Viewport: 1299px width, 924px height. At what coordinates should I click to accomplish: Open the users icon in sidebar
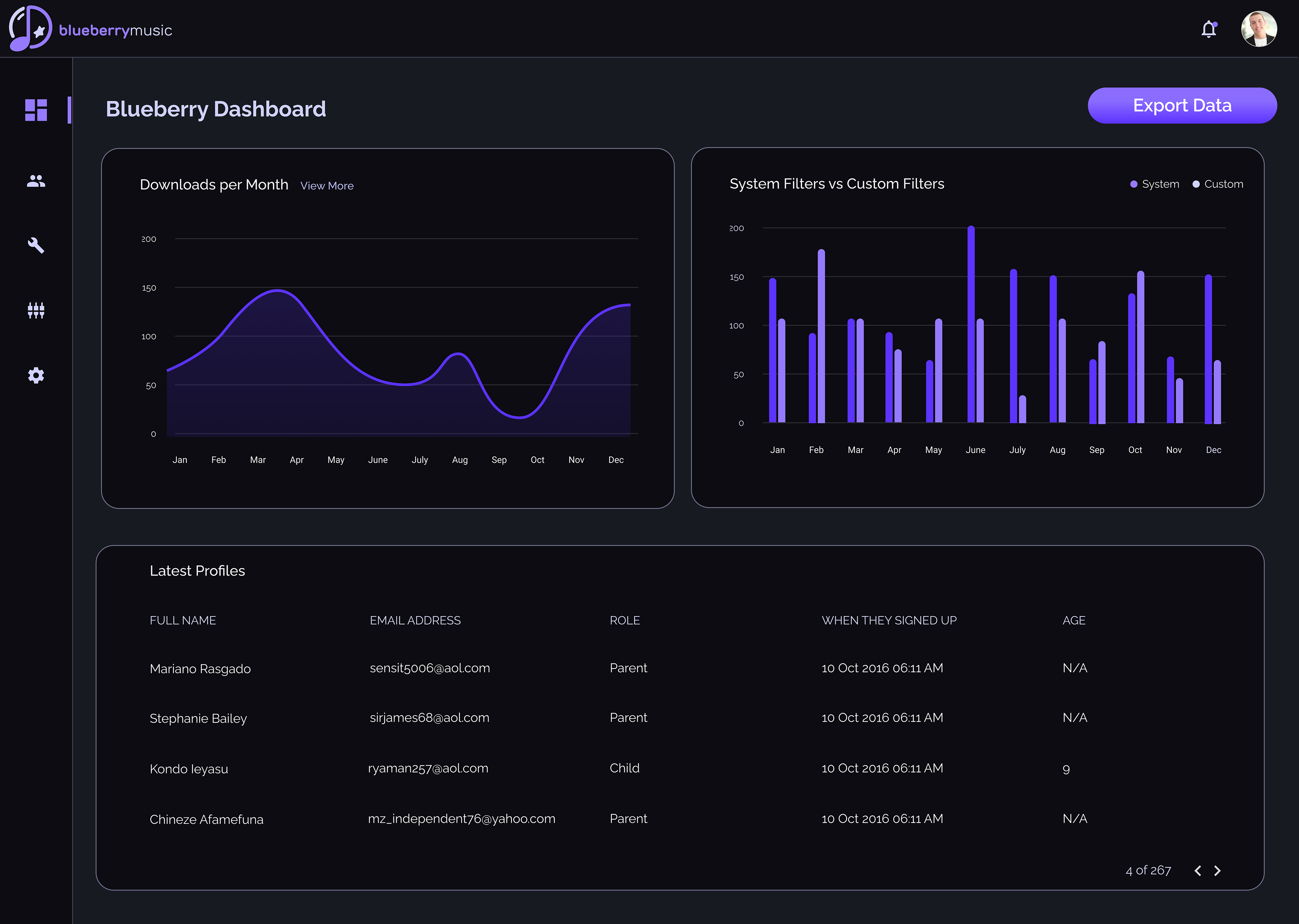36,181
